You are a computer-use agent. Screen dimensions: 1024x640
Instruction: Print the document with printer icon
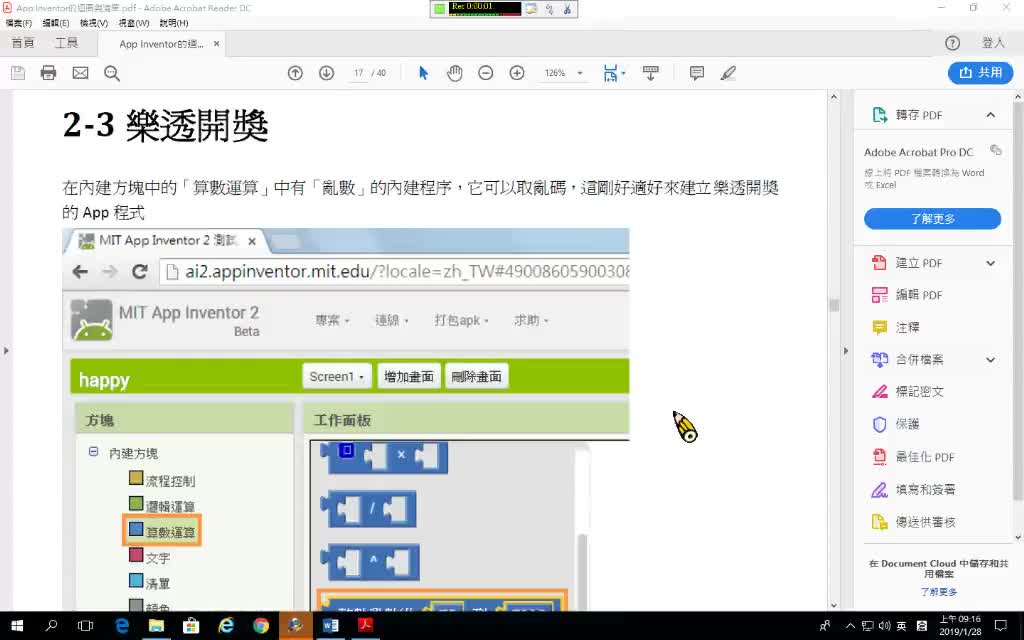point(48,73)
